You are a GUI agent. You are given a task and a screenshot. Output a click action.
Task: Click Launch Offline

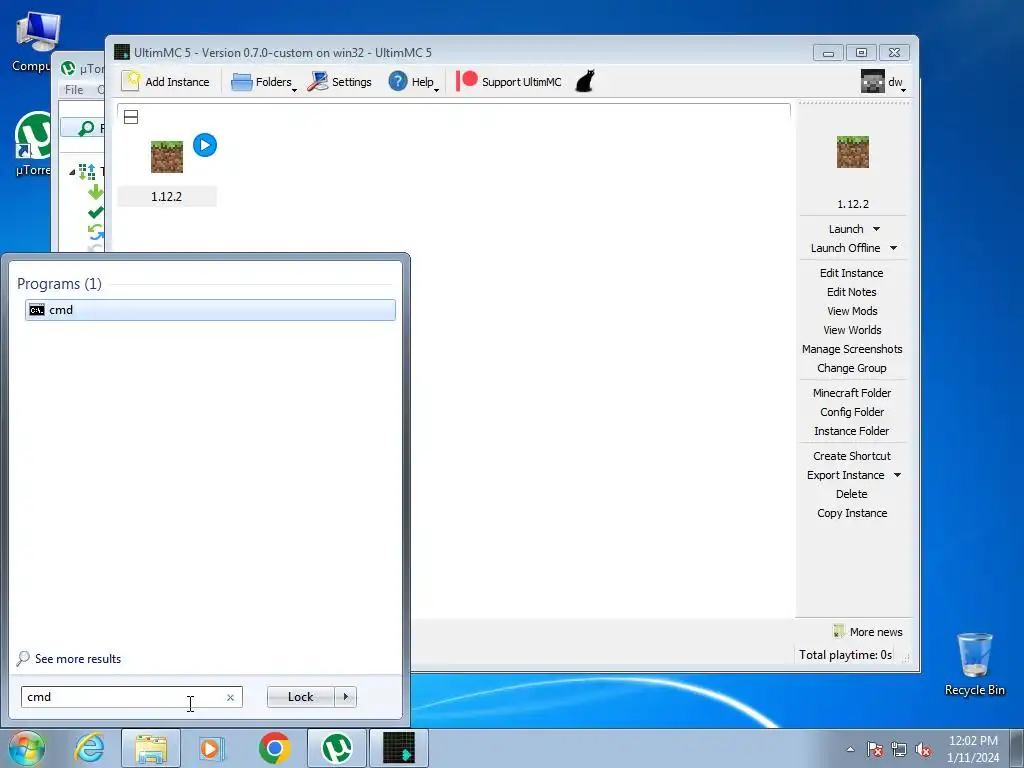tap(845, 248)
